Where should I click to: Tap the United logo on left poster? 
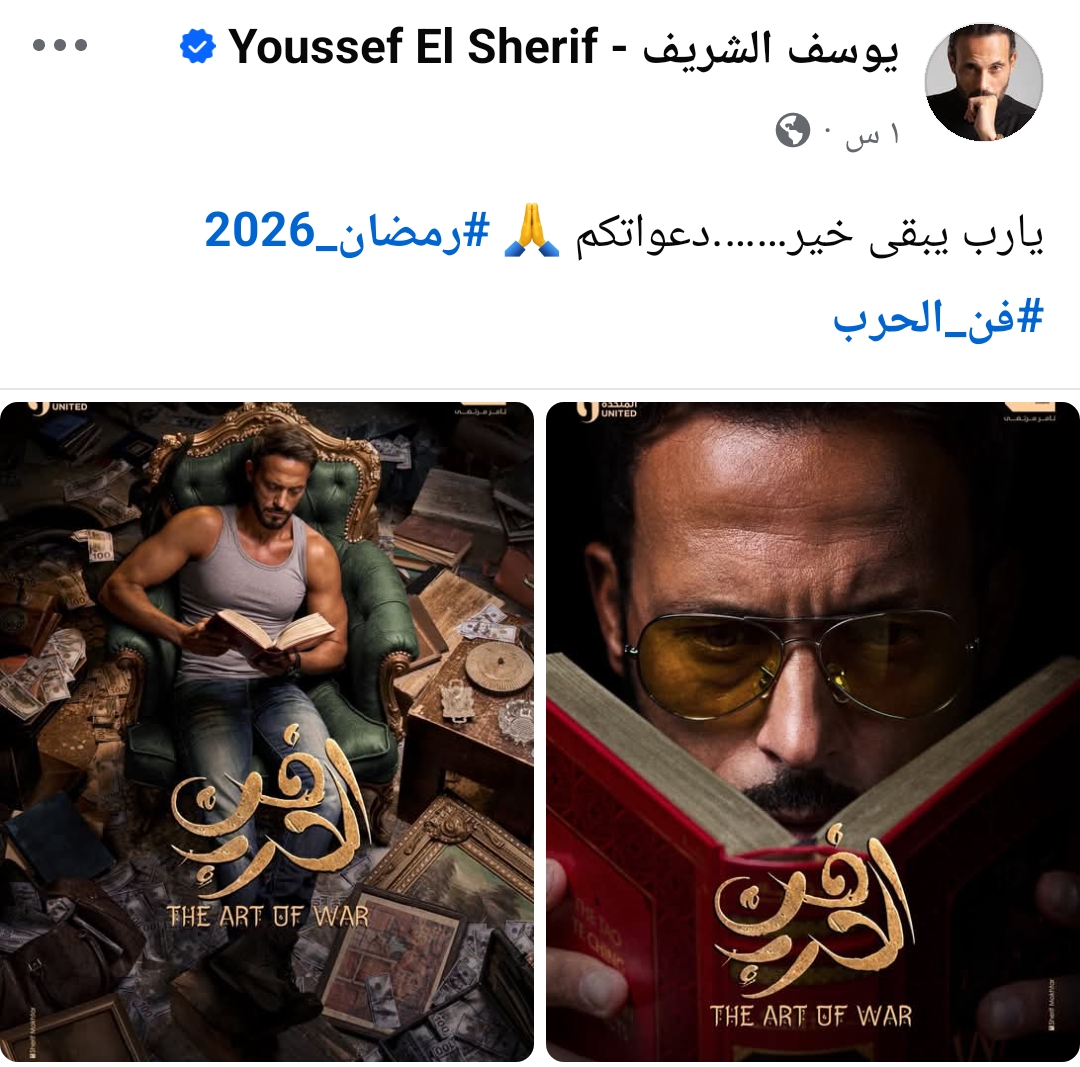coord(59,408)
